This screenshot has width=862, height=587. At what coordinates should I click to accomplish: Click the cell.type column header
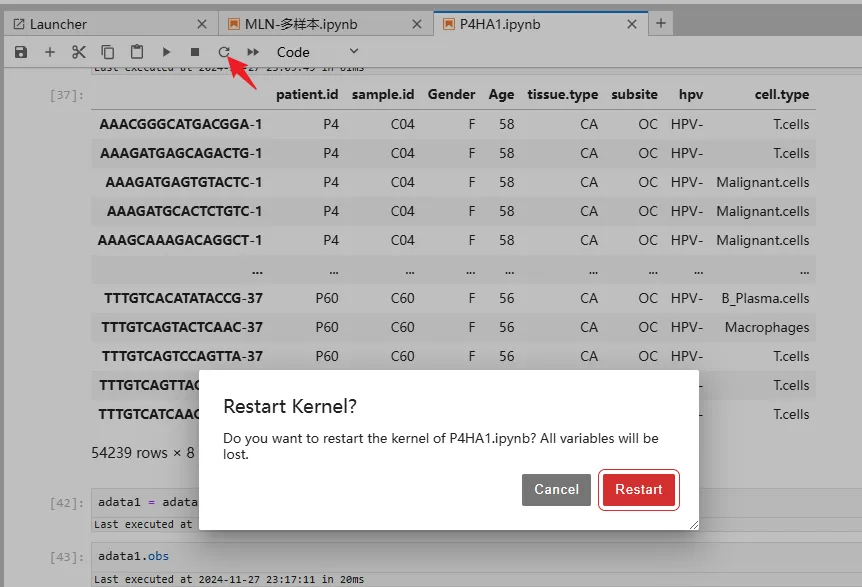[781, 95]
